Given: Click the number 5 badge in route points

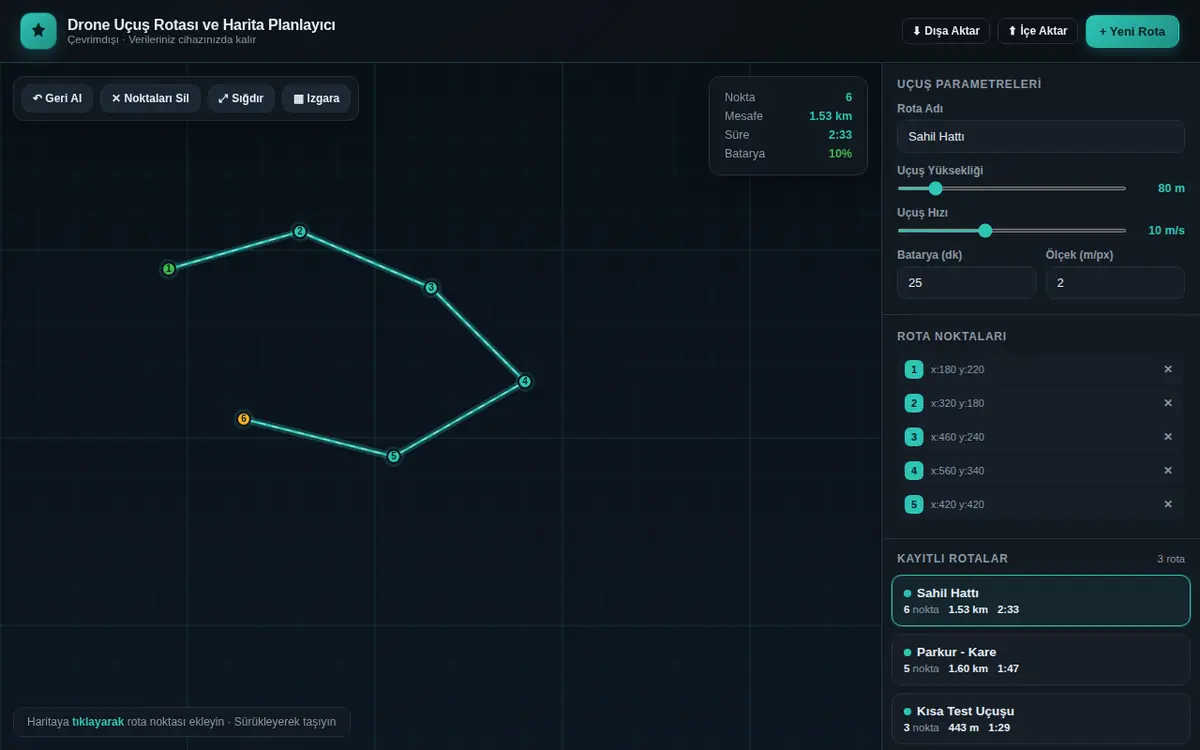Looking at the screenshot, I should click(913, 504).
